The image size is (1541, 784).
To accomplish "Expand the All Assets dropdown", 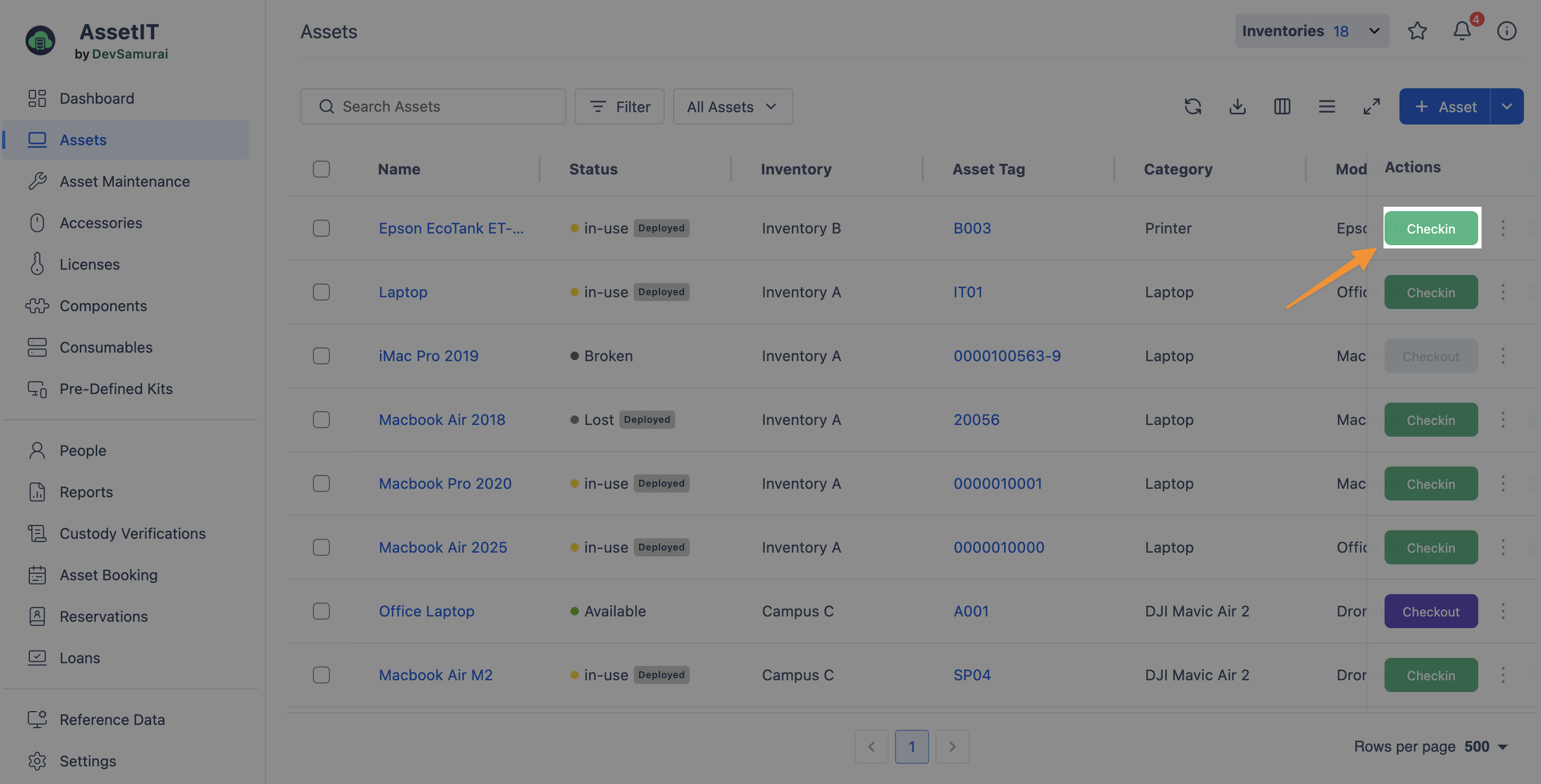I will click(732, 106).
